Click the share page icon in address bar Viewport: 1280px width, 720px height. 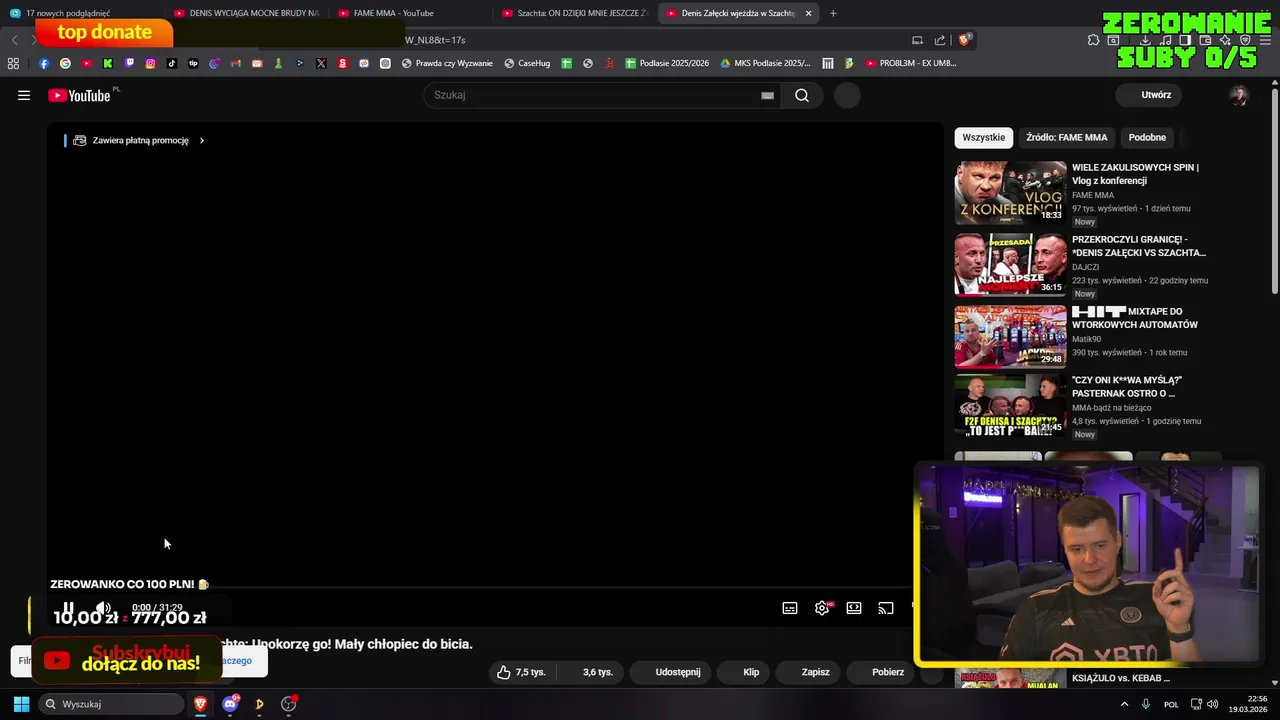pos(940,40)
